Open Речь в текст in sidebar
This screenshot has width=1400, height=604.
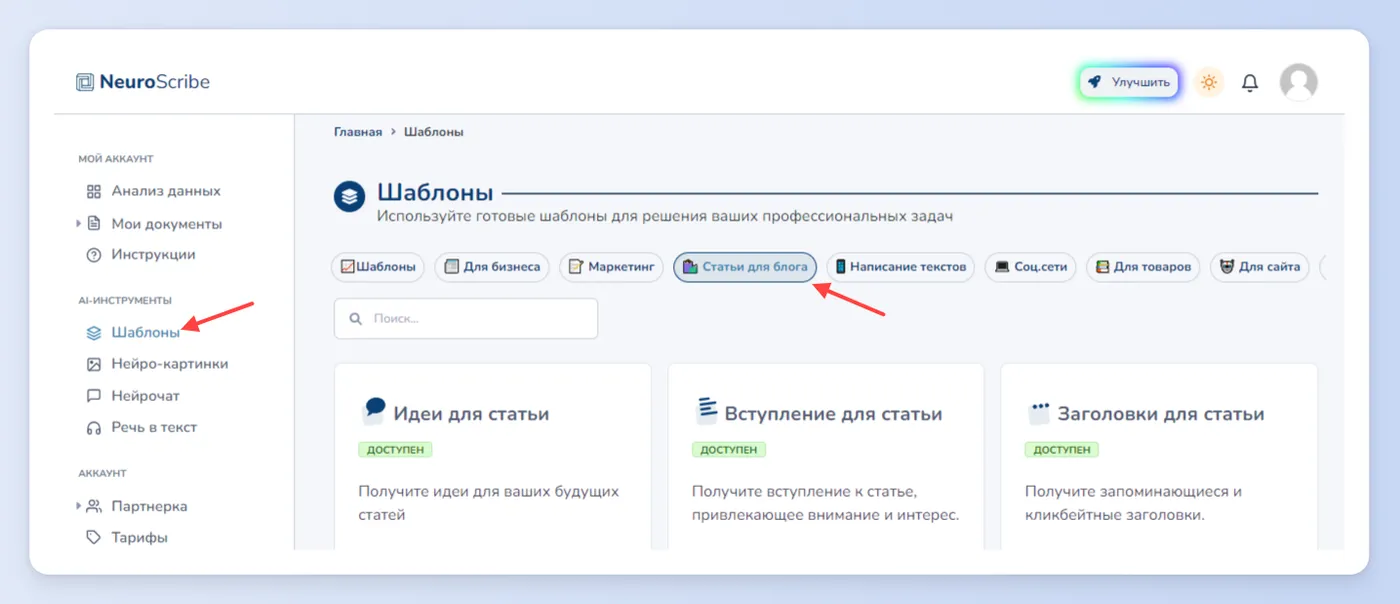coord(154,428)
